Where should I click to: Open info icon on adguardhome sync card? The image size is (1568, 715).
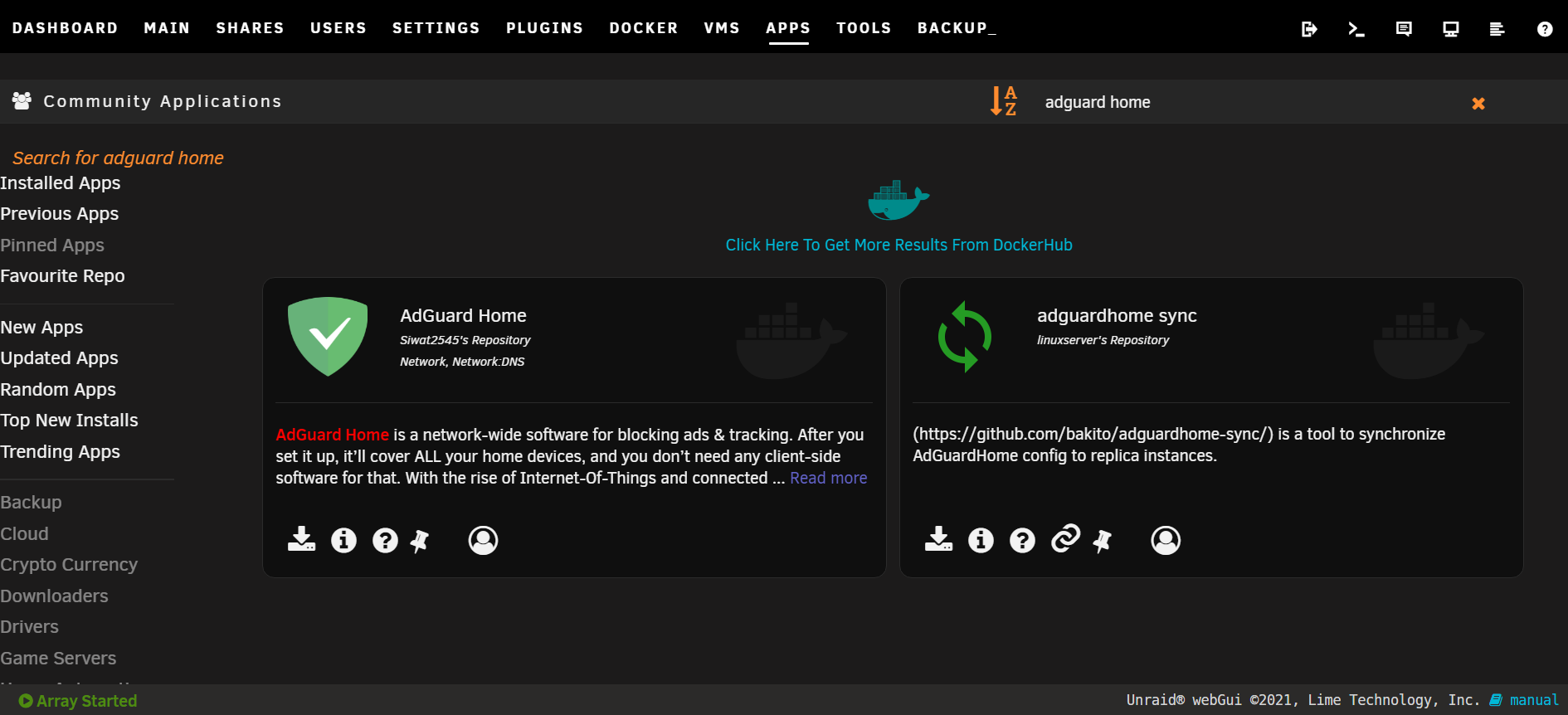pyautogui.click(x=981, y=540)
